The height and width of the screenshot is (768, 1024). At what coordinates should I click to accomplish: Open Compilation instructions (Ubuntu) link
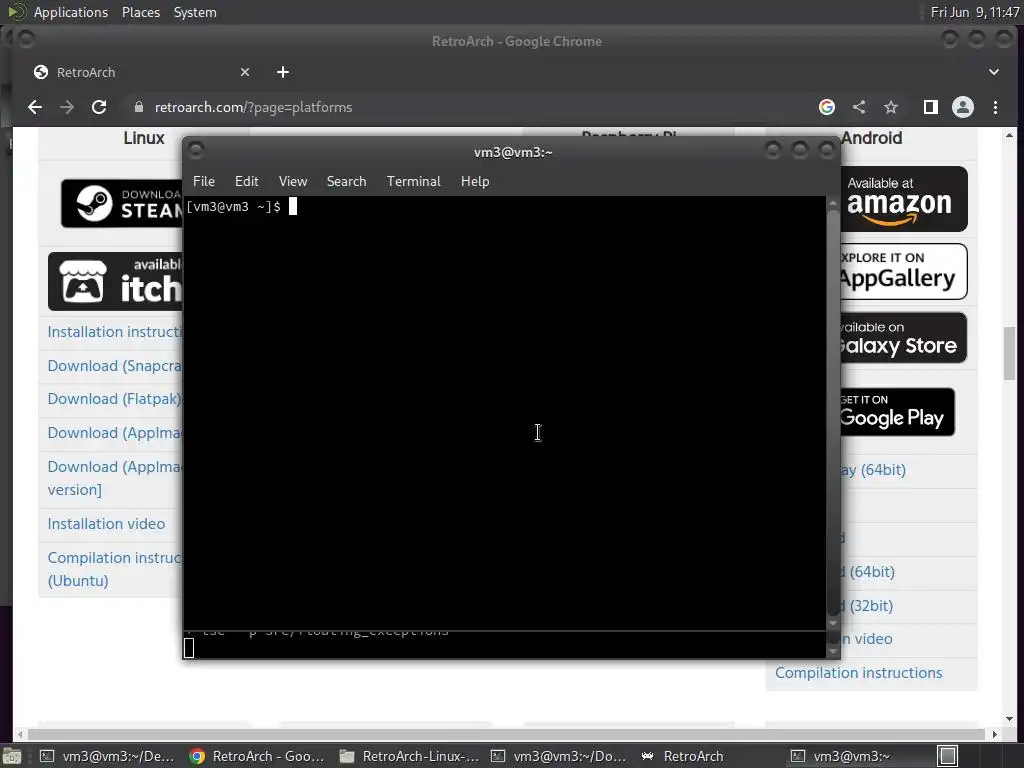click(114, 569)
